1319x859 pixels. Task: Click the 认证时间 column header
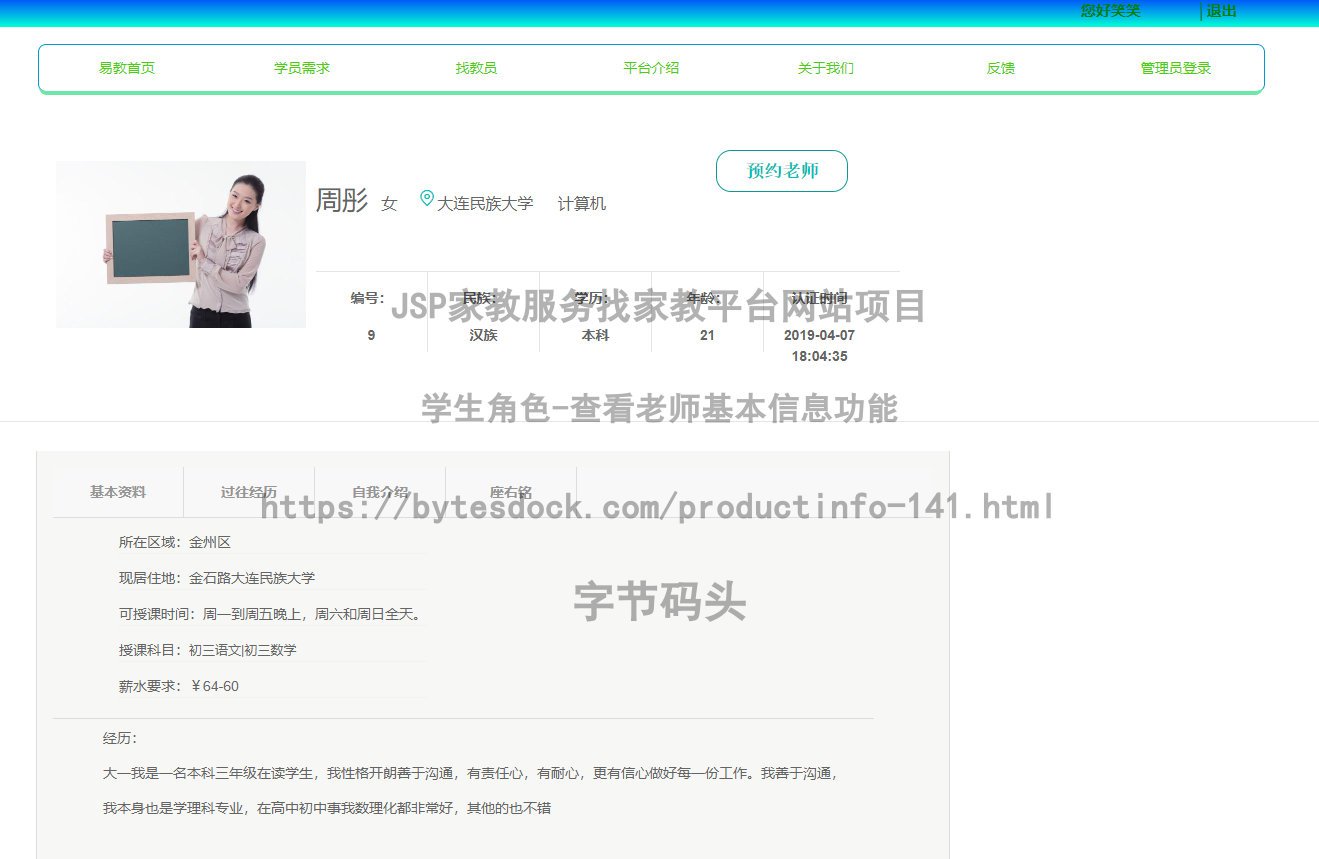tap(816, 297)
